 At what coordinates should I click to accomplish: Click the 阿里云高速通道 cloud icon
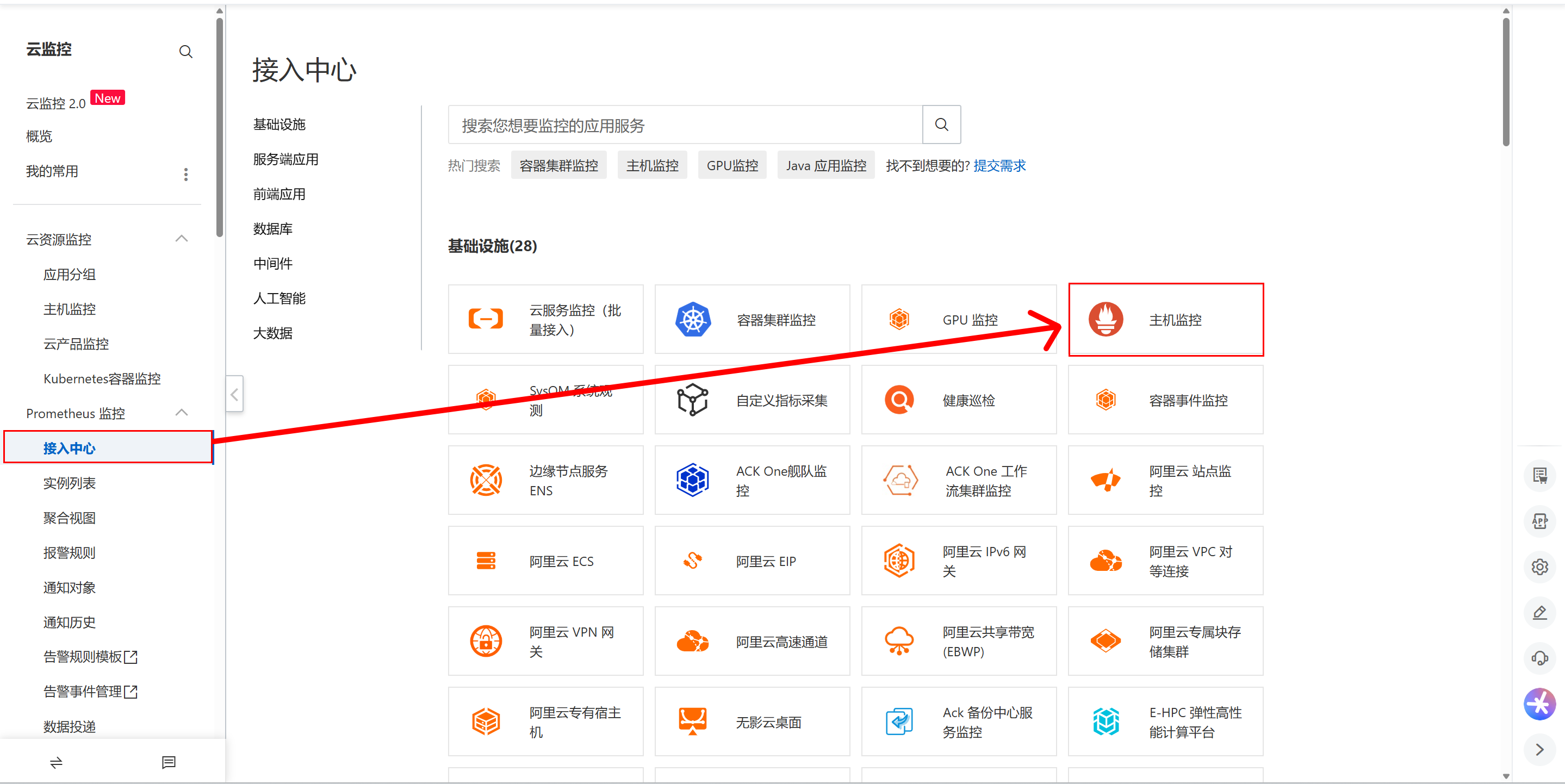[x=693, y=640]
